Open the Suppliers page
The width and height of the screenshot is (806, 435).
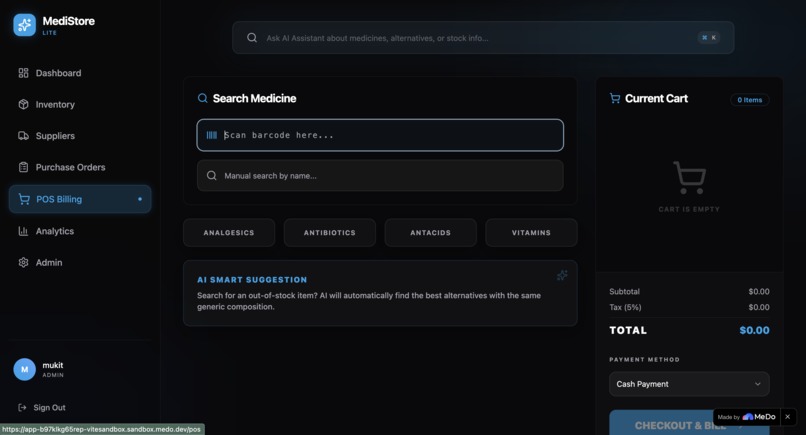80,136
